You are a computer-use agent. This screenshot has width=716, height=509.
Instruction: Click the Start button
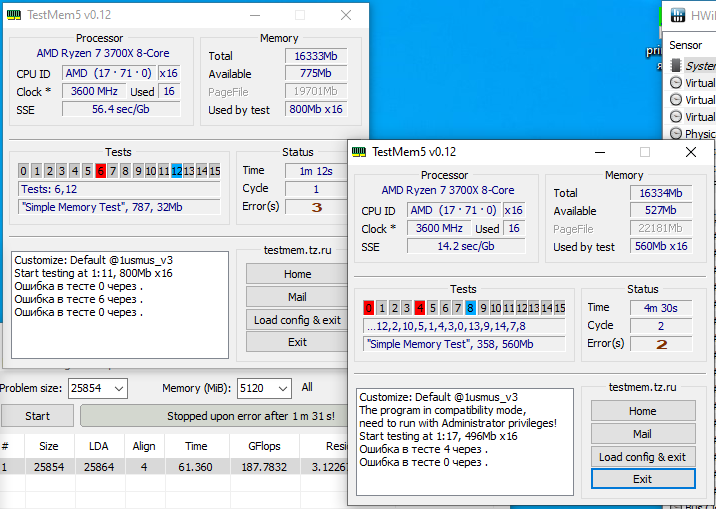pos(37,416)
